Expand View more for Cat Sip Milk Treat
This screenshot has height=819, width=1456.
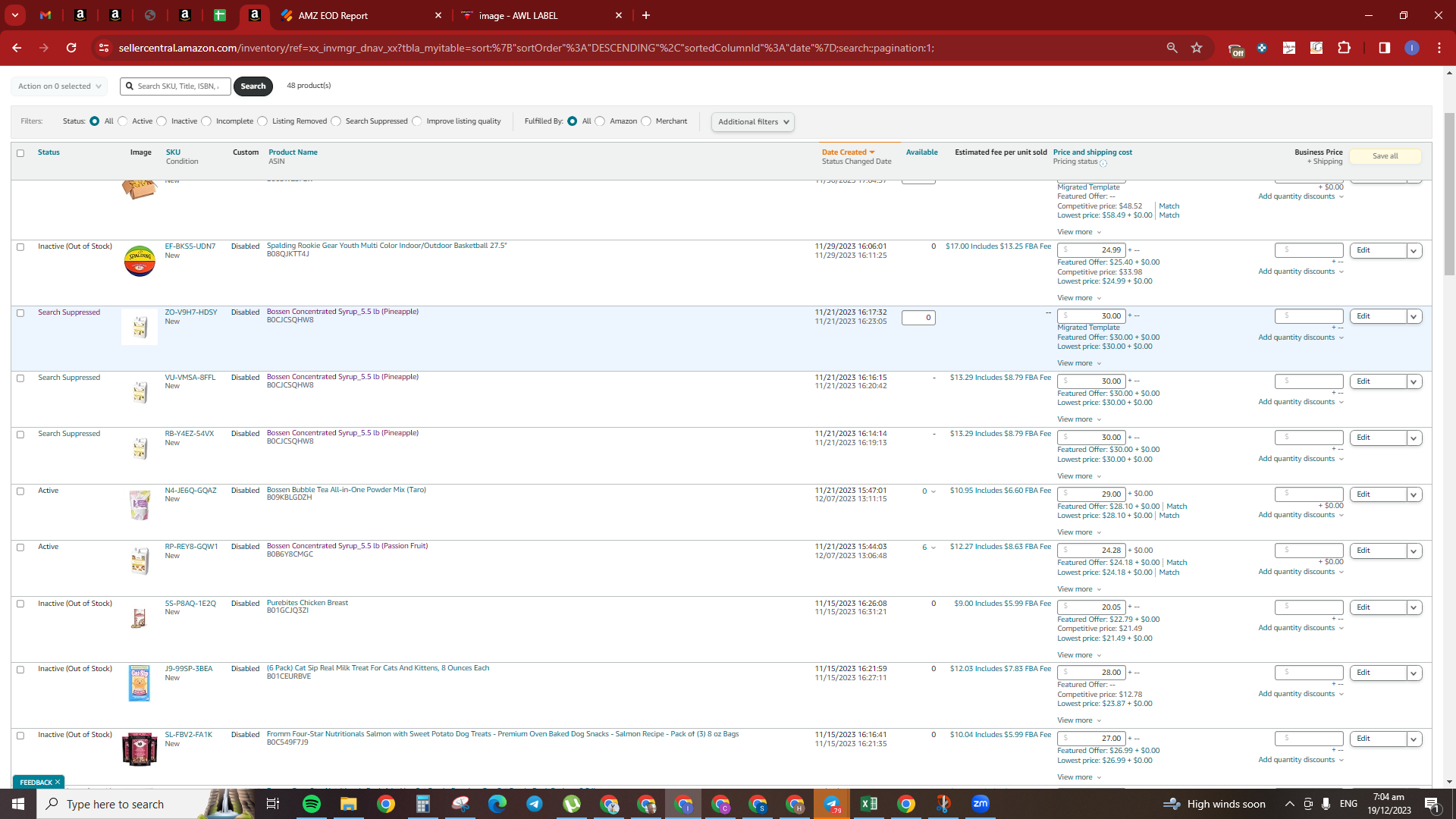pyautogui.click(x=1079, y=720)
